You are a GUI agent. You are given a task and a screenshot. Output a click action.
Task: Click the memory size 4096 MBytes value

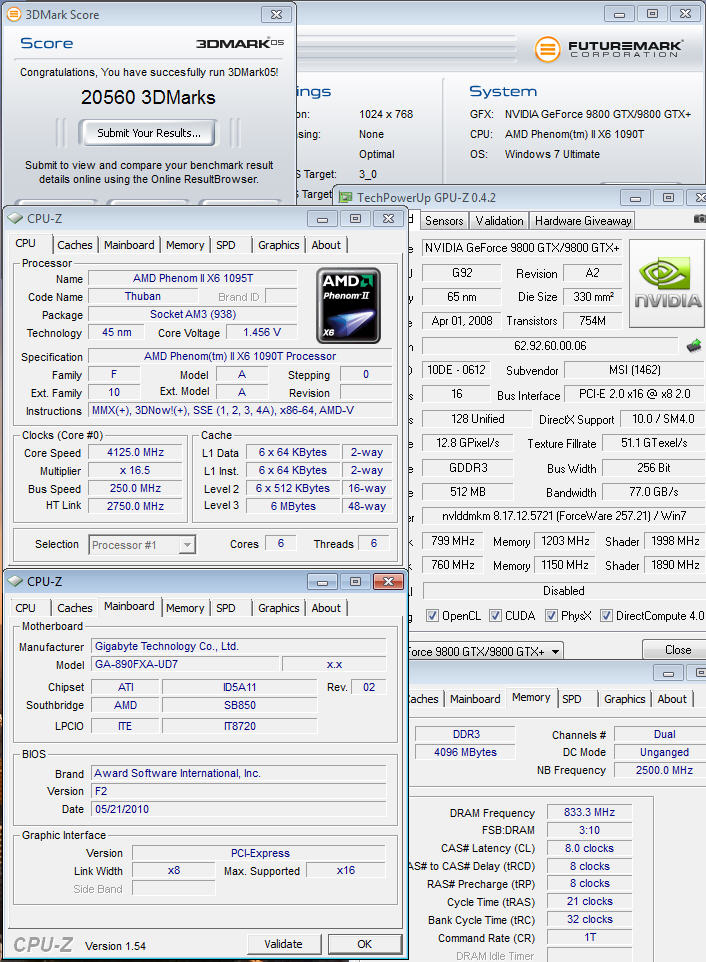466,752
